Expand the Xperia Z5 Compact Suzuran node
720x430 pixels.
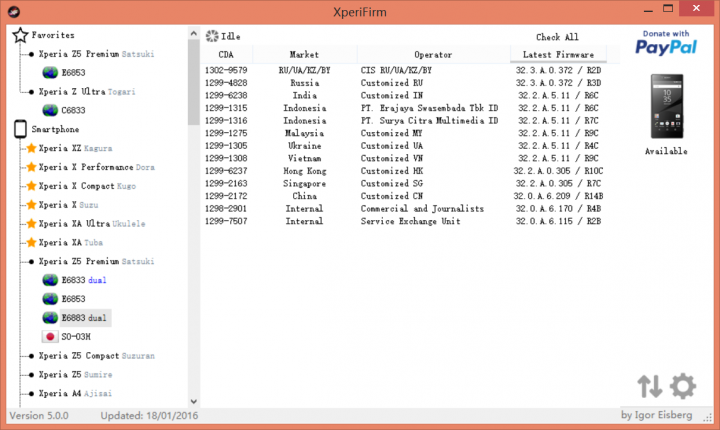click(31, 356)
